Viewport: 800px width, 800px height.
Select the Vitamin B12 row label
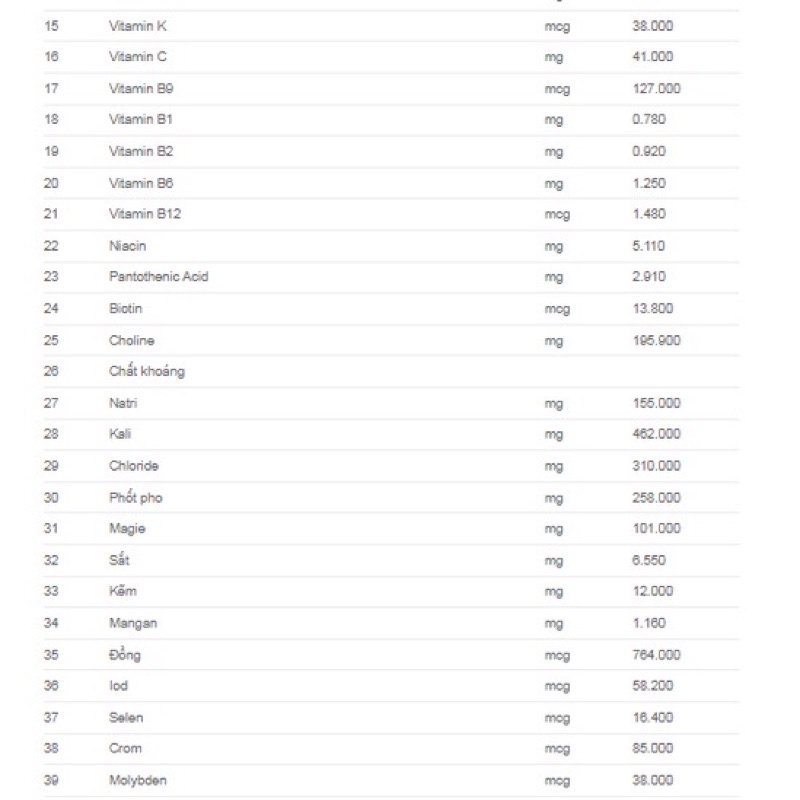coord(145,214)
